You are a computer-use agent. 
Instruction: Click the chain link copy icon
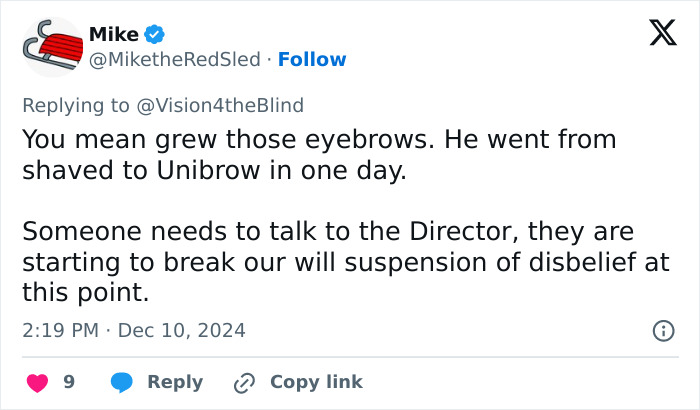(x=244, y=382)
